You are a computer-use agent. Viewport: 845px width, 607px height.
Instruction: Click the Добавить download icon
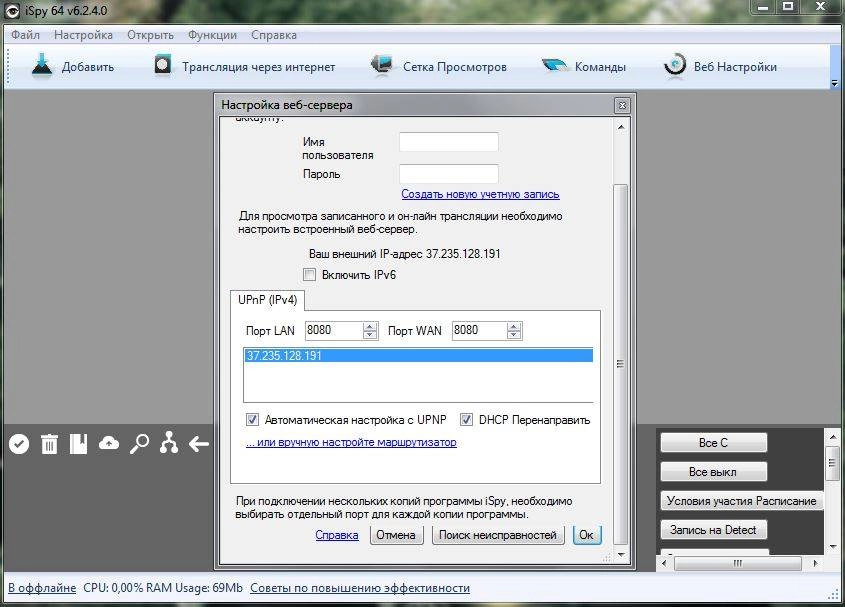pyautogui.click(x=41, y=66)
